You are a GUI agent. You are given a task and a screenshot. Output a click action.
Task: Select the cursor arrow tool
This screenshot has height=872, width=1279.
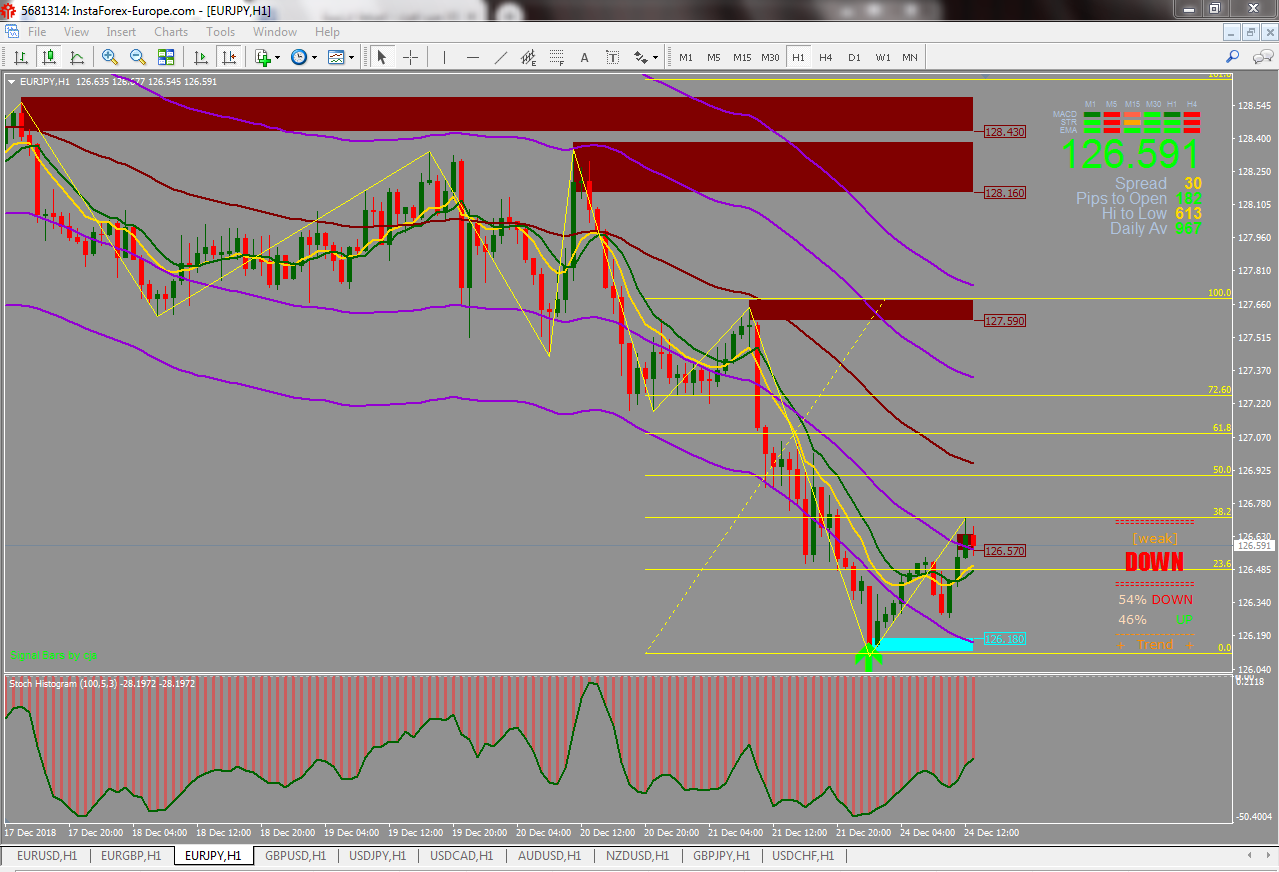click(381, 58)
